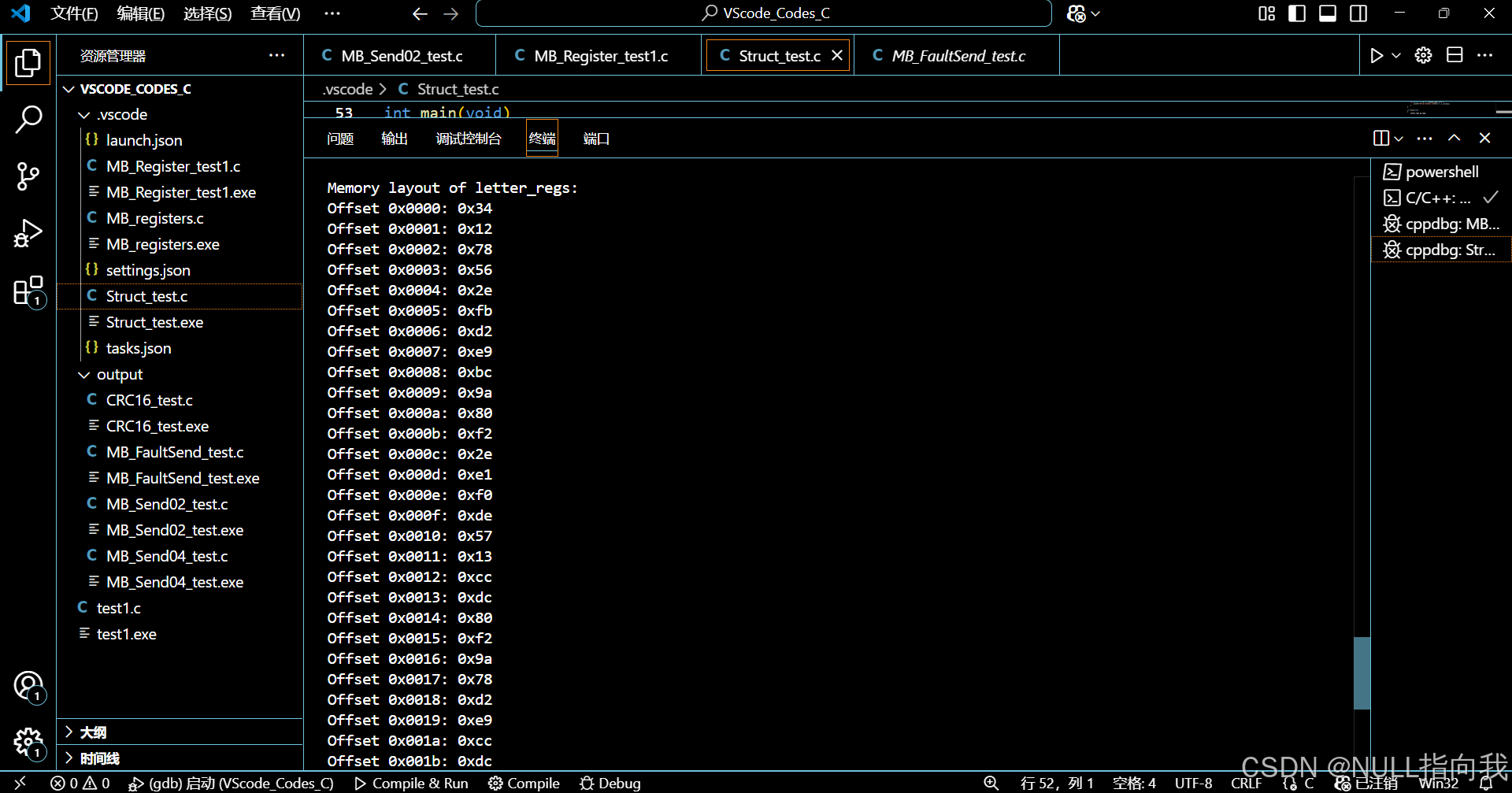Open test1.c file

180,608
